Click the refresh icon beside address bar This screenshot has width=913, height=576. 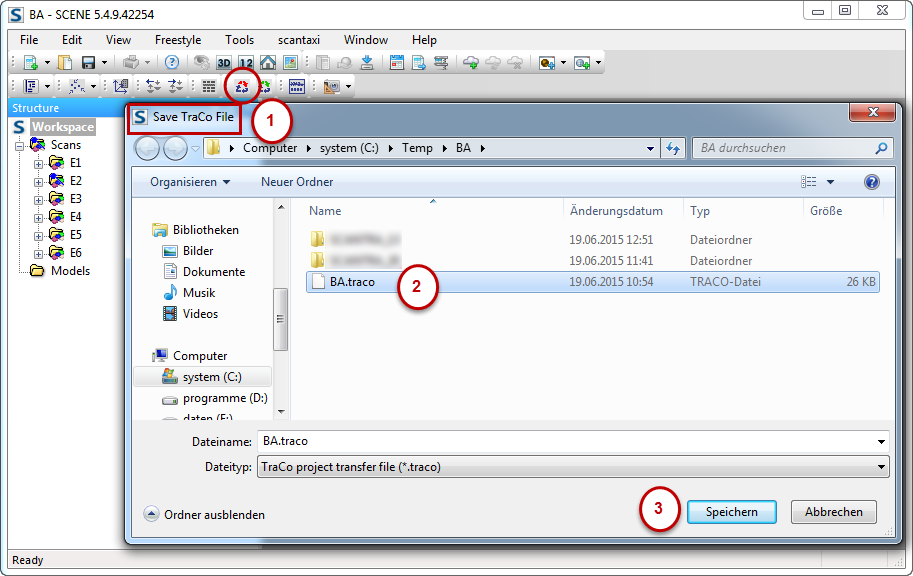click(674, 149)
